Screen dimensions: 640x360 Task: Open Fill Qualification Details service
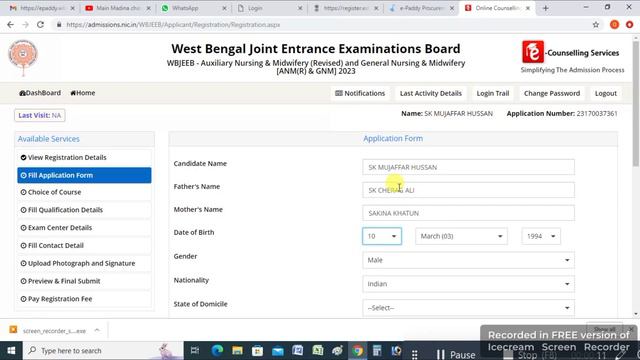click(x=84, y=210)
